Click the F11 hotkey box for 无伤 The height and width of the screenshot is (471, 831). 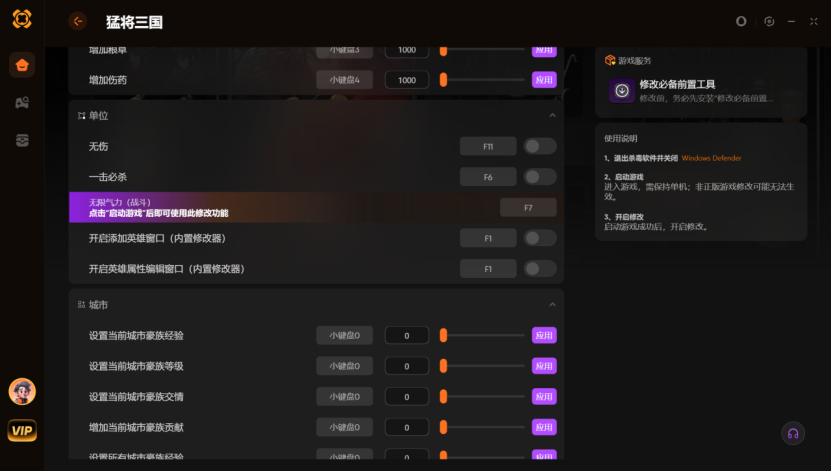pyautogui.click(x=488, y=146)
